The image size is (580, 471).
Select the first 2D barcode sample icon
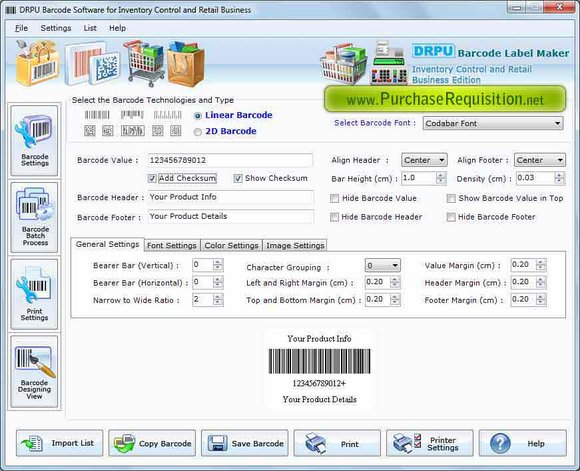[x=90, y=131]
